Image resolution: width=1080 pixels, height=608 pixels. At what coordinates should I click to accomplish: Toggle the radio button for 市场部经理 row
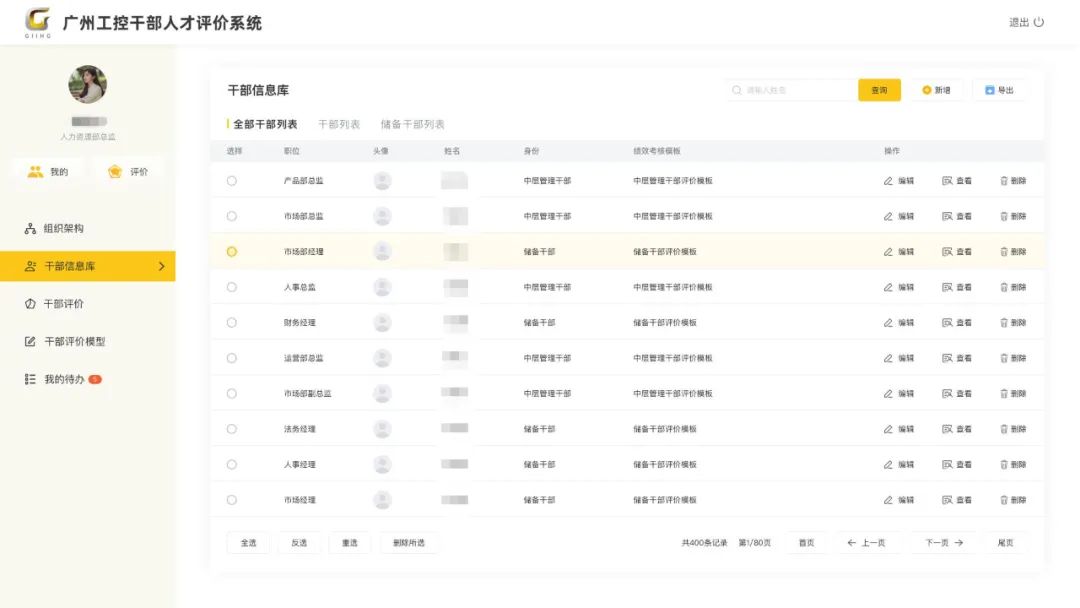[232, 252]
